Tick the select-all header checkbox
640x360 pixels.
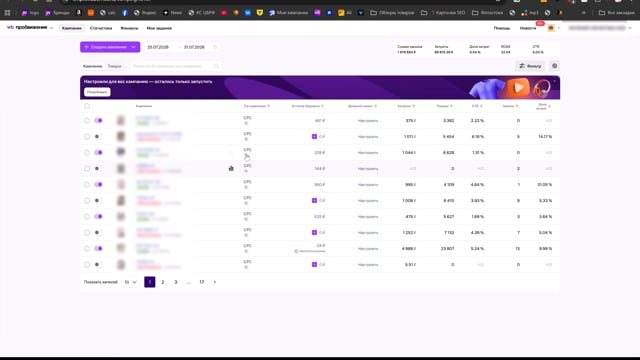coord(87,106)
